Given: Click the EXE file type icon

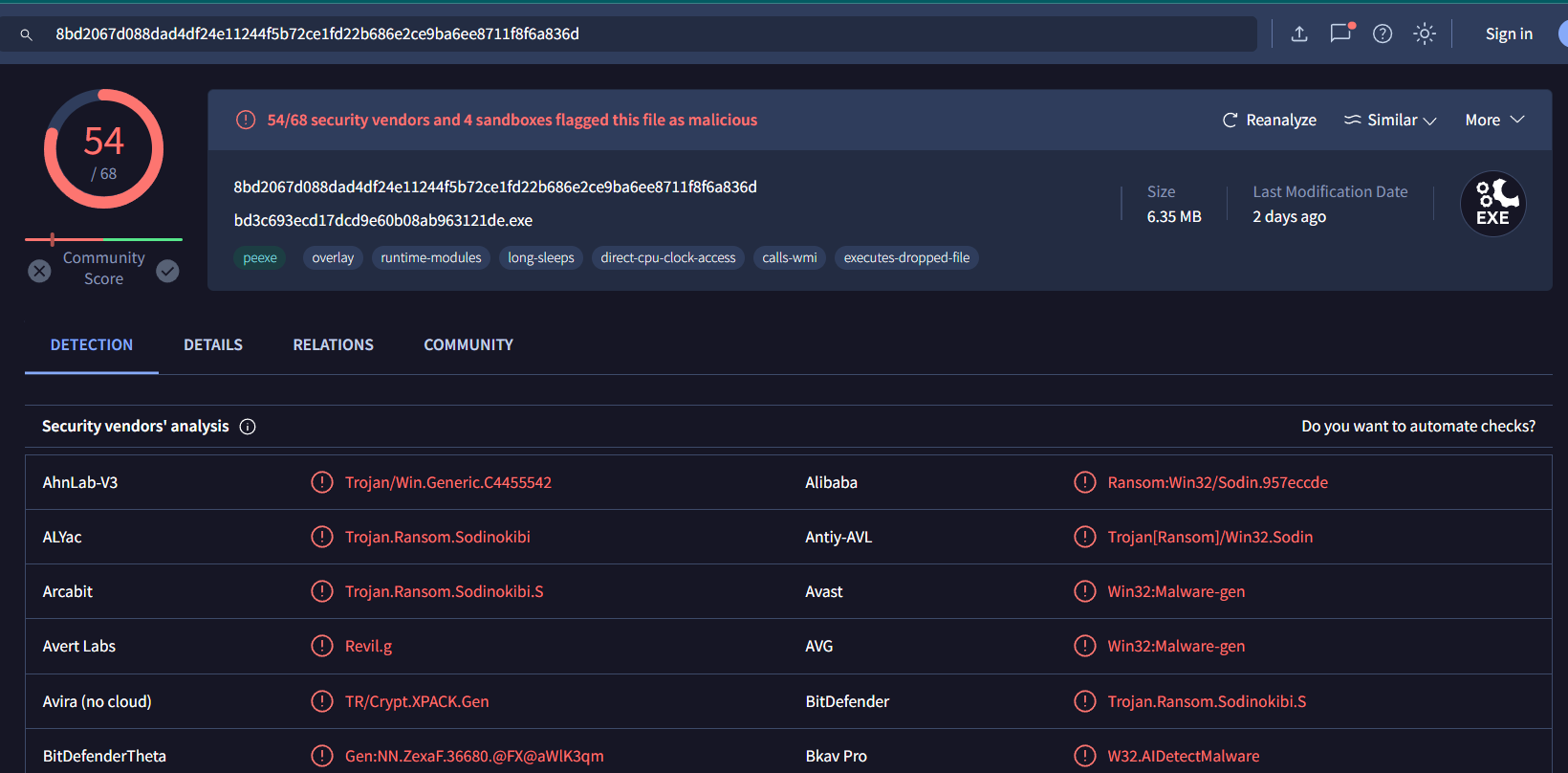Looking at the screenshot, I should [1492, 204].
